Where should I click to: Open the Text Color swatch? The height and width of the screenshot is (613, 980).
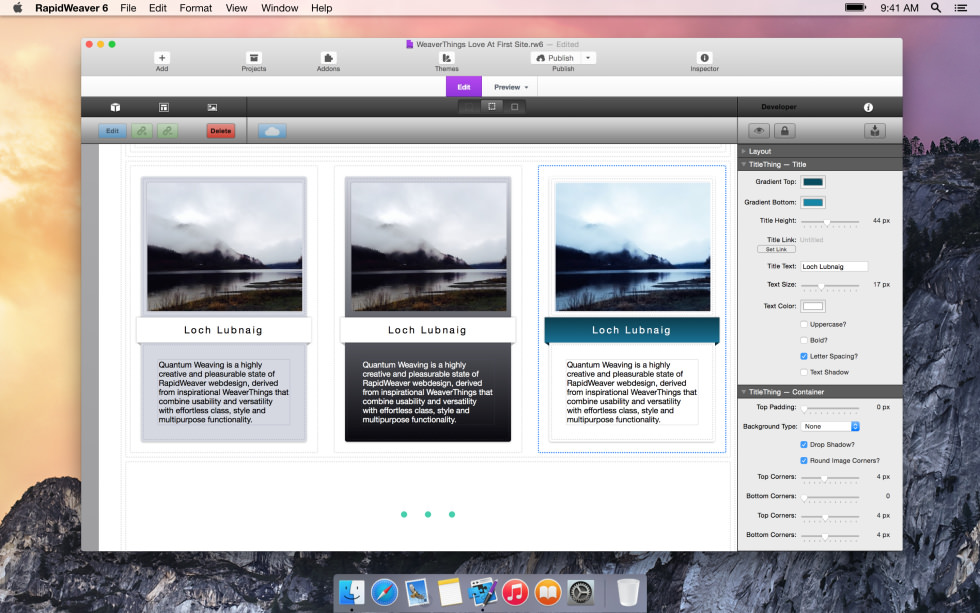point(813,306)
